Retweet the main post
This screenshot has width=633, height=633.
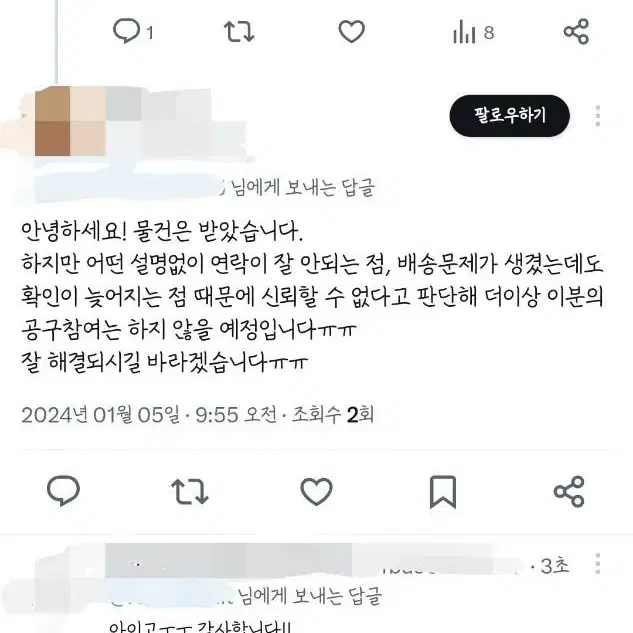pos(190,491)
